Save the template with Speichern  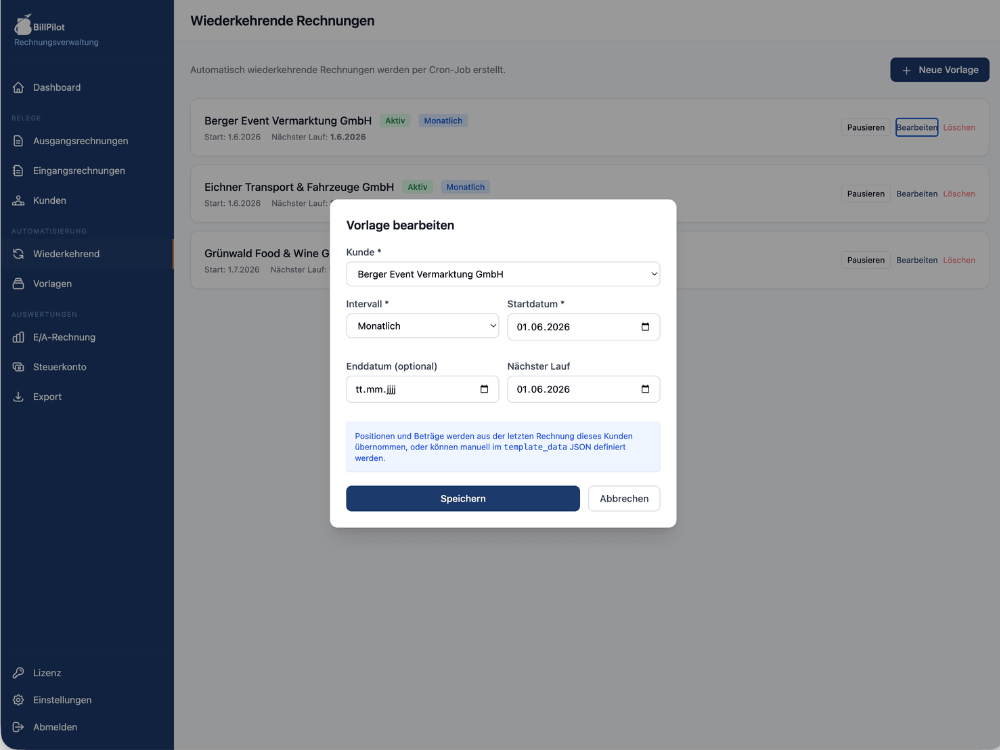[462, 499]
